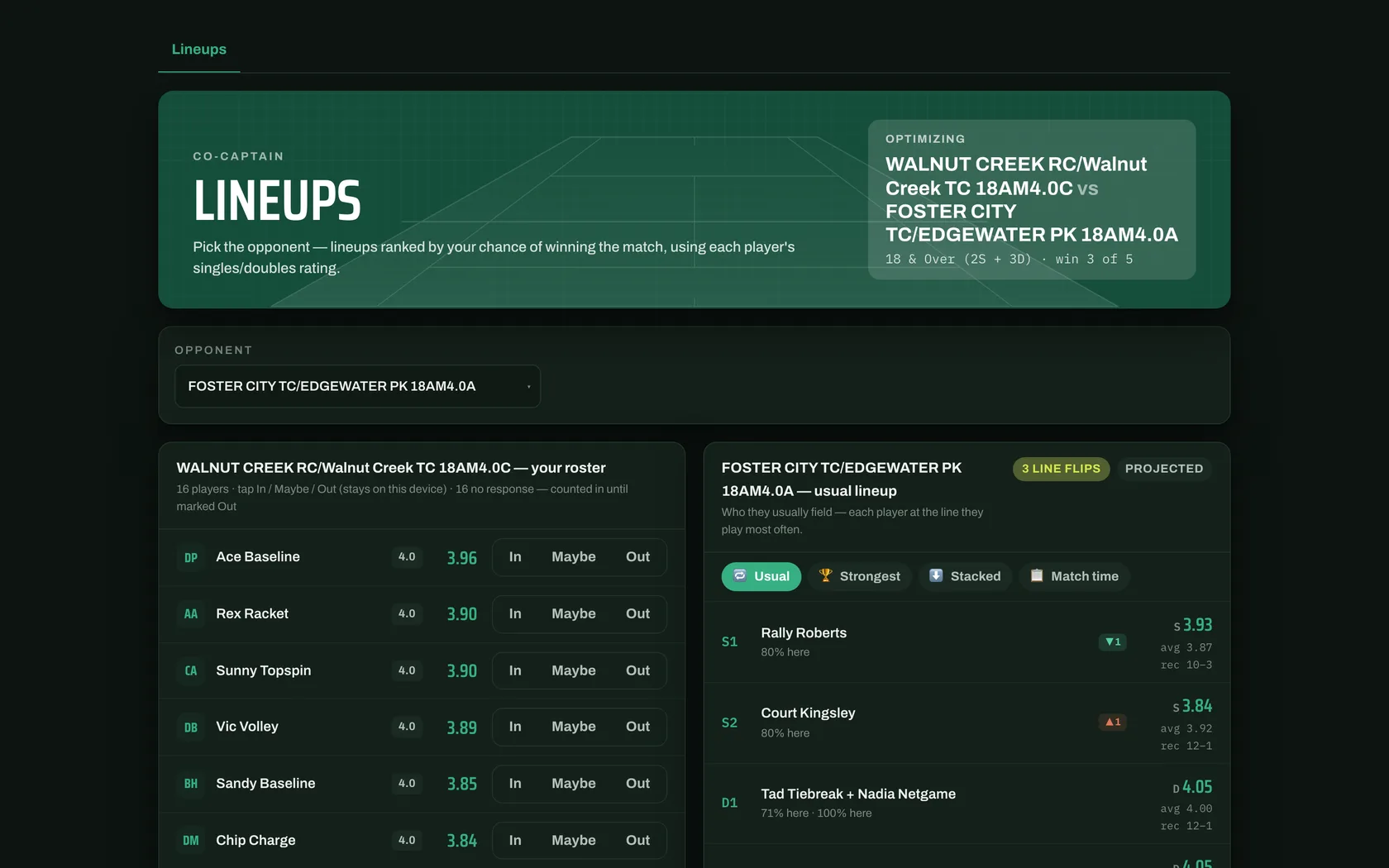
Task: Switch to the Stacked lineup tab
Action: pyautogui.click(x=965, y=576)
